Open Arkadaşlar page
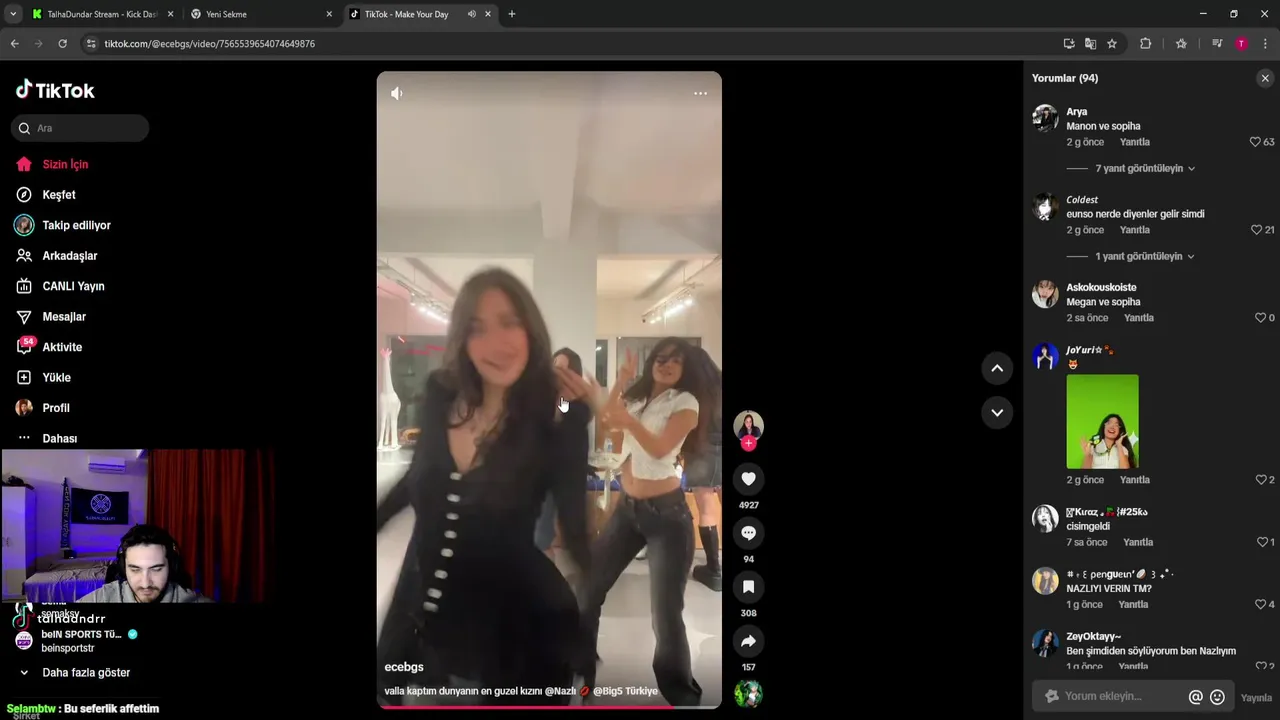The height and width of the screenshot is (720, 1280). [x=69, y=256]
